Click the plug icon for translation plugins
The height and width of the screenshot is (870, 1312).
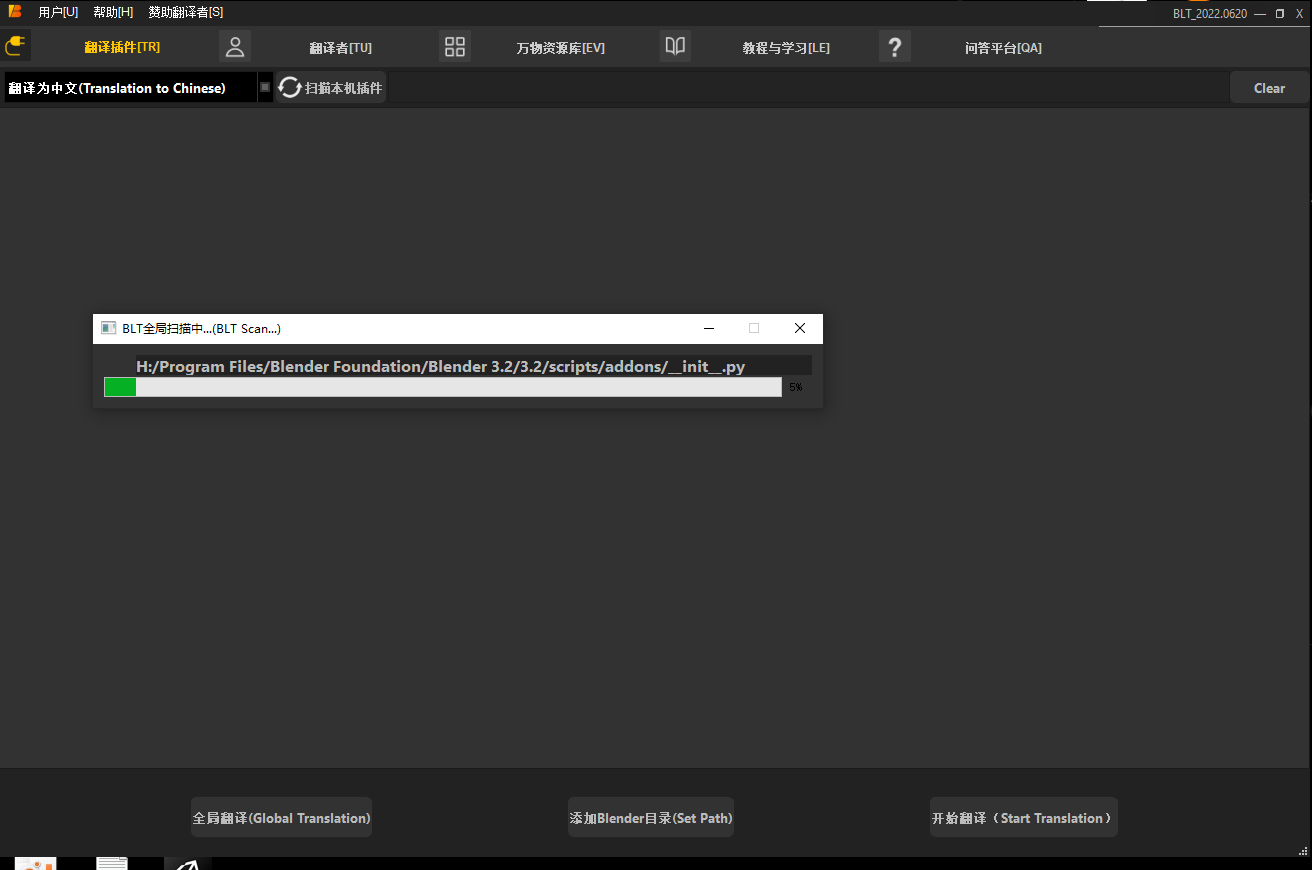(16, 46)
